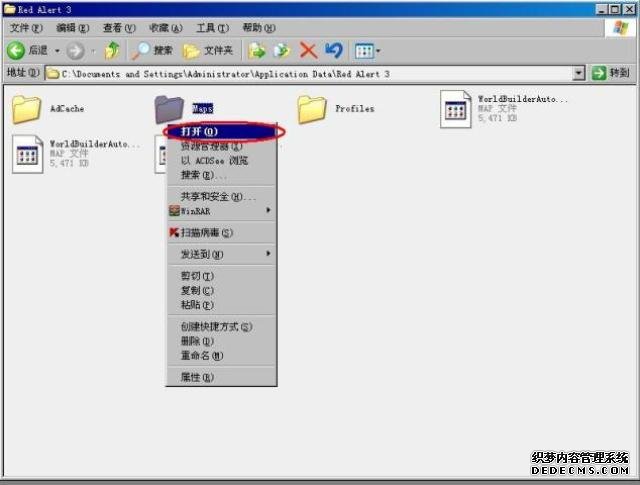Click red scan virus icon in menu
This screenshot has height=485, width=640.
click(174, 232)
